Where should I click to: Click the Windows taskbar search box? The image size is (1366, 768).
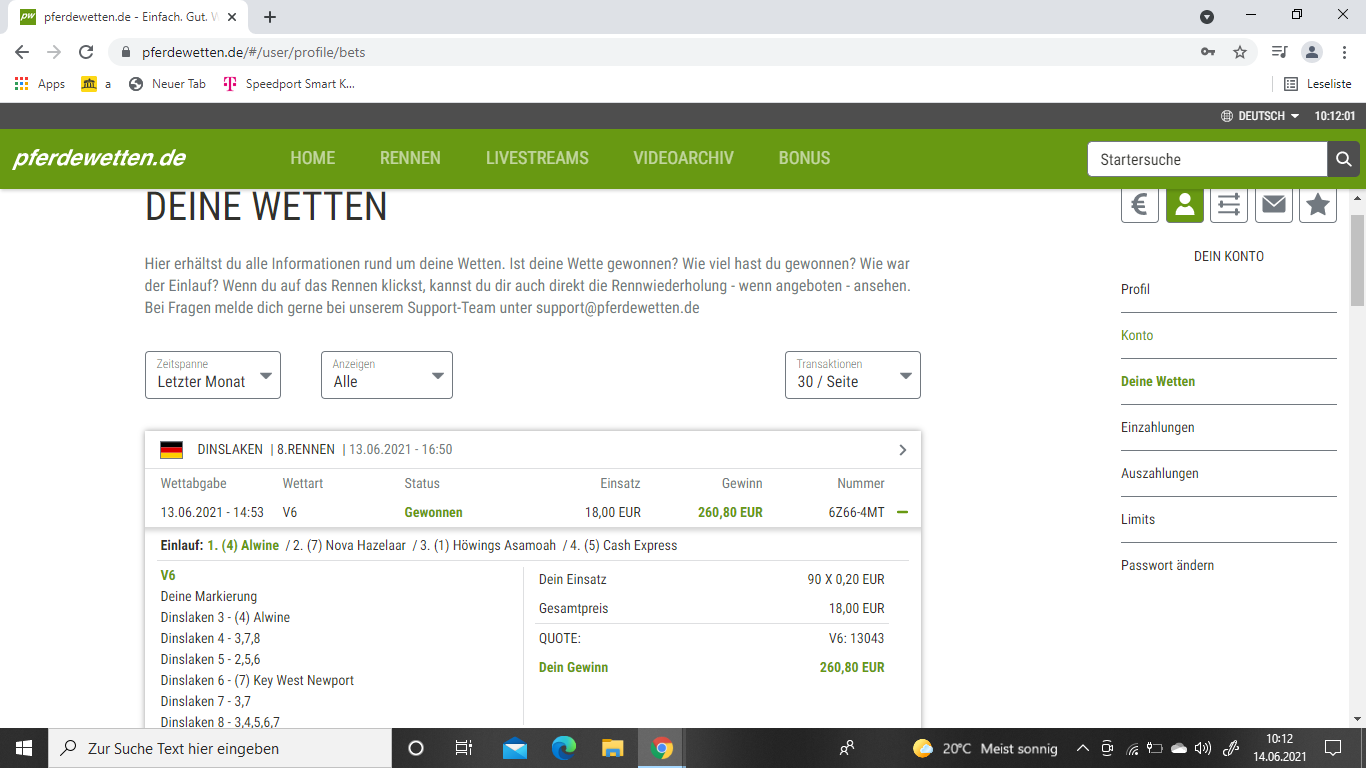(x=219, y=748)
